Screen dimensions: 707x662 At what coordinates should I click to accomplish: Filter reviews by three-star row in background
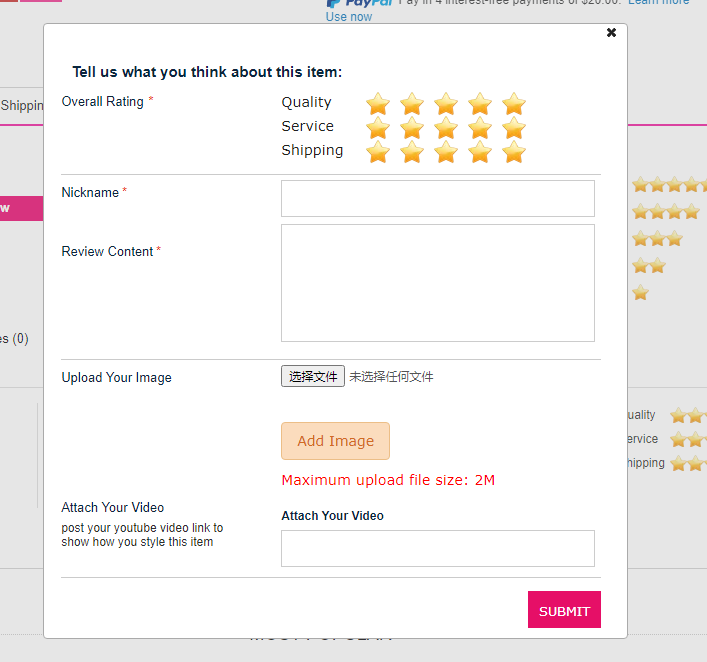657,239
